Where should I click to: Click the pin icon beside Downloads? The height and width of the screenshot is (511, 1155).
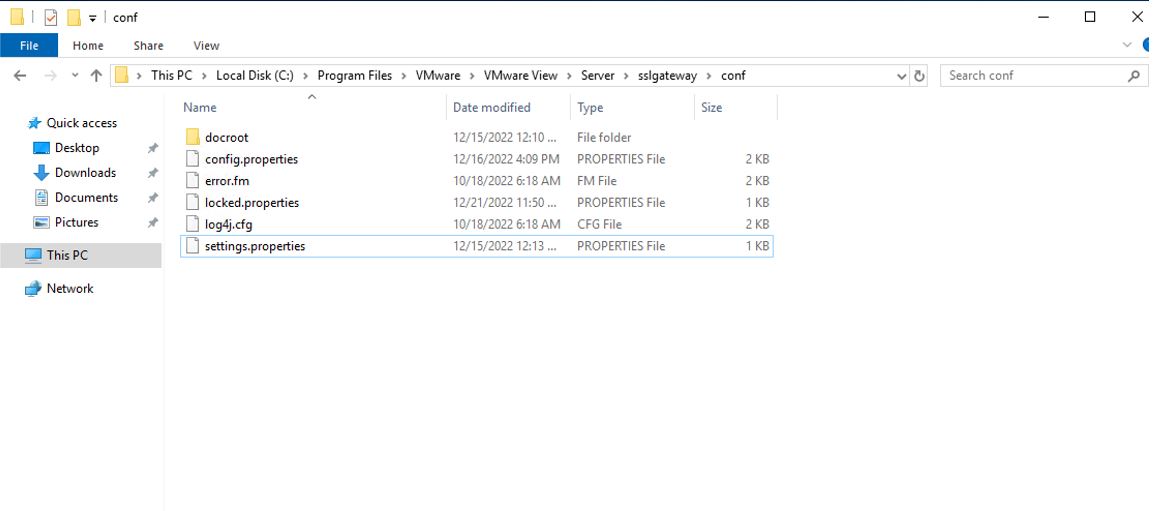point(152,173)
